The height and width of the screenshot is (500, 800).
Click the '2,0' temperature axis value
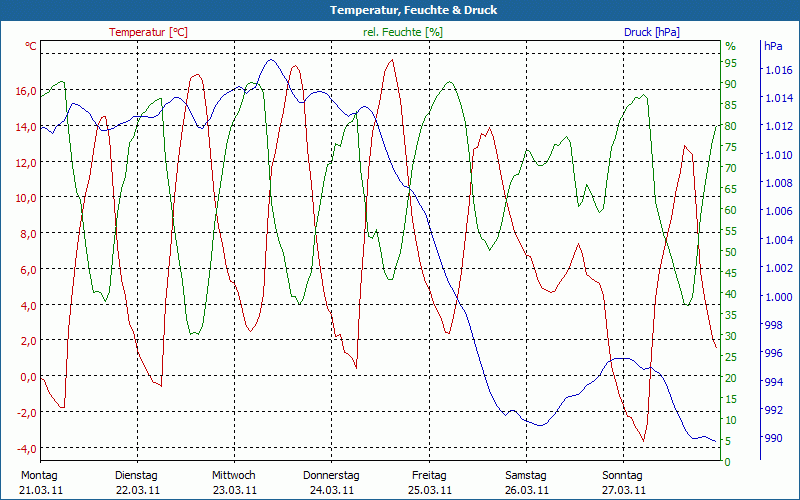coord(29,341)
